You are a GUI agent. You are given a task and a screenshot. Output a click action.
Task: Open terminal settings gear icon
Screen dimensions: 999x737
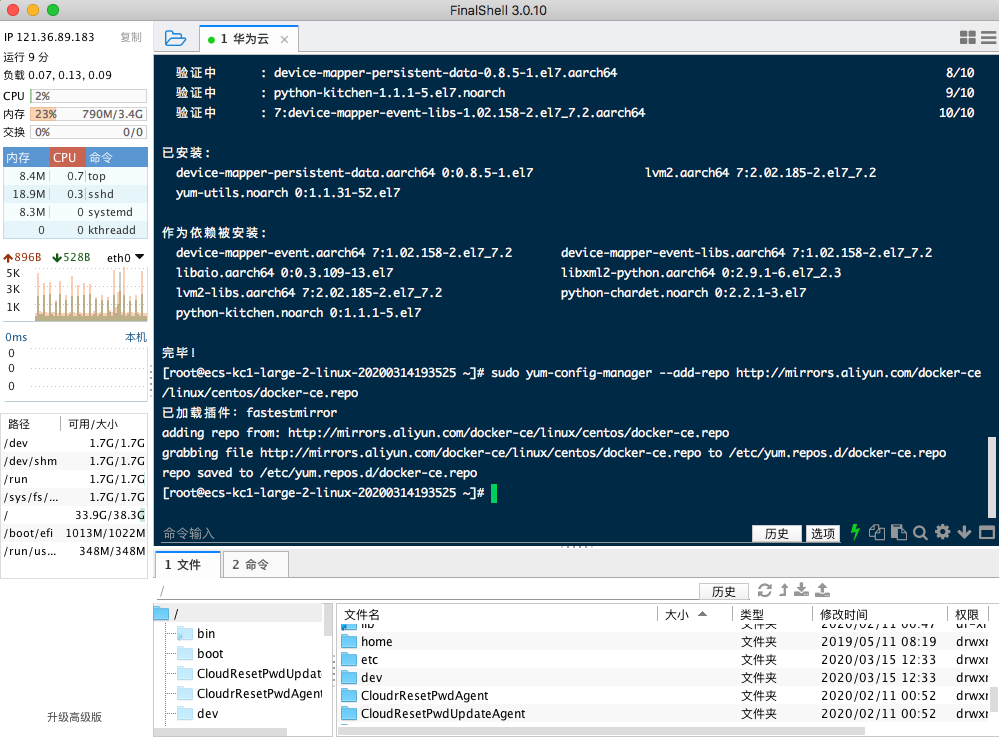(942, 532)
